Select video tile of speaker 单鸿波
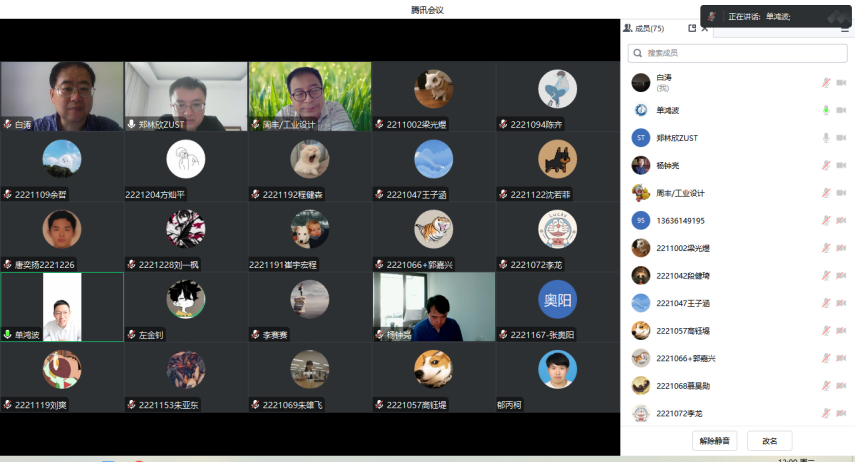The image size is (855, 462). 62,307
